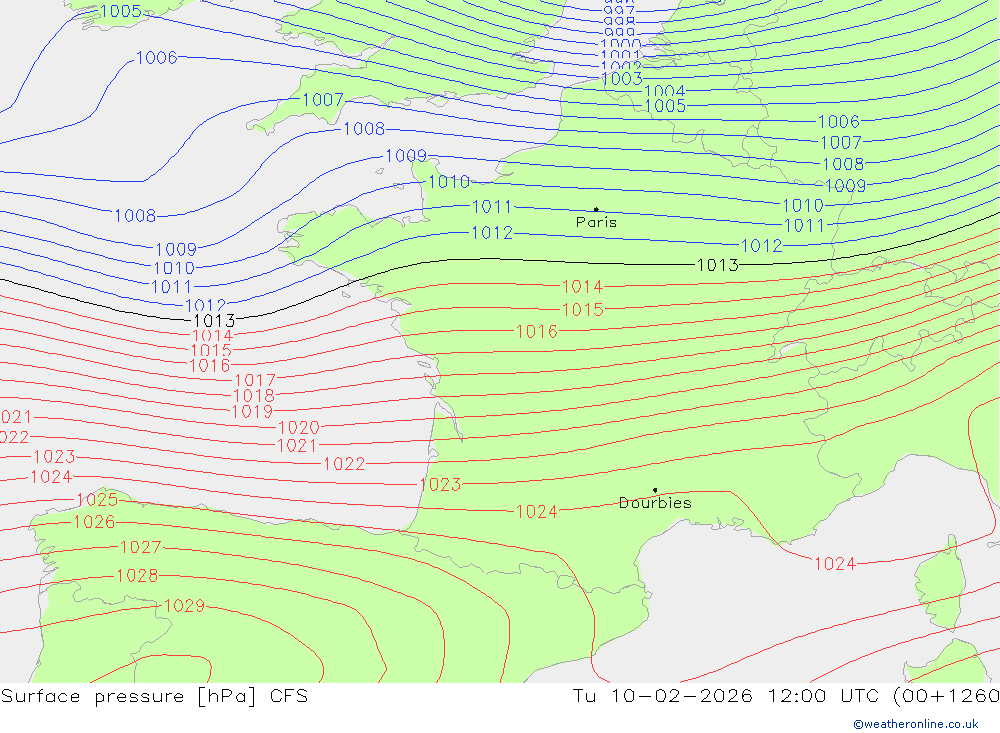Select the 1026 isobar label
The height and width of the screenshot is (733, 1000).
point(94,522)
